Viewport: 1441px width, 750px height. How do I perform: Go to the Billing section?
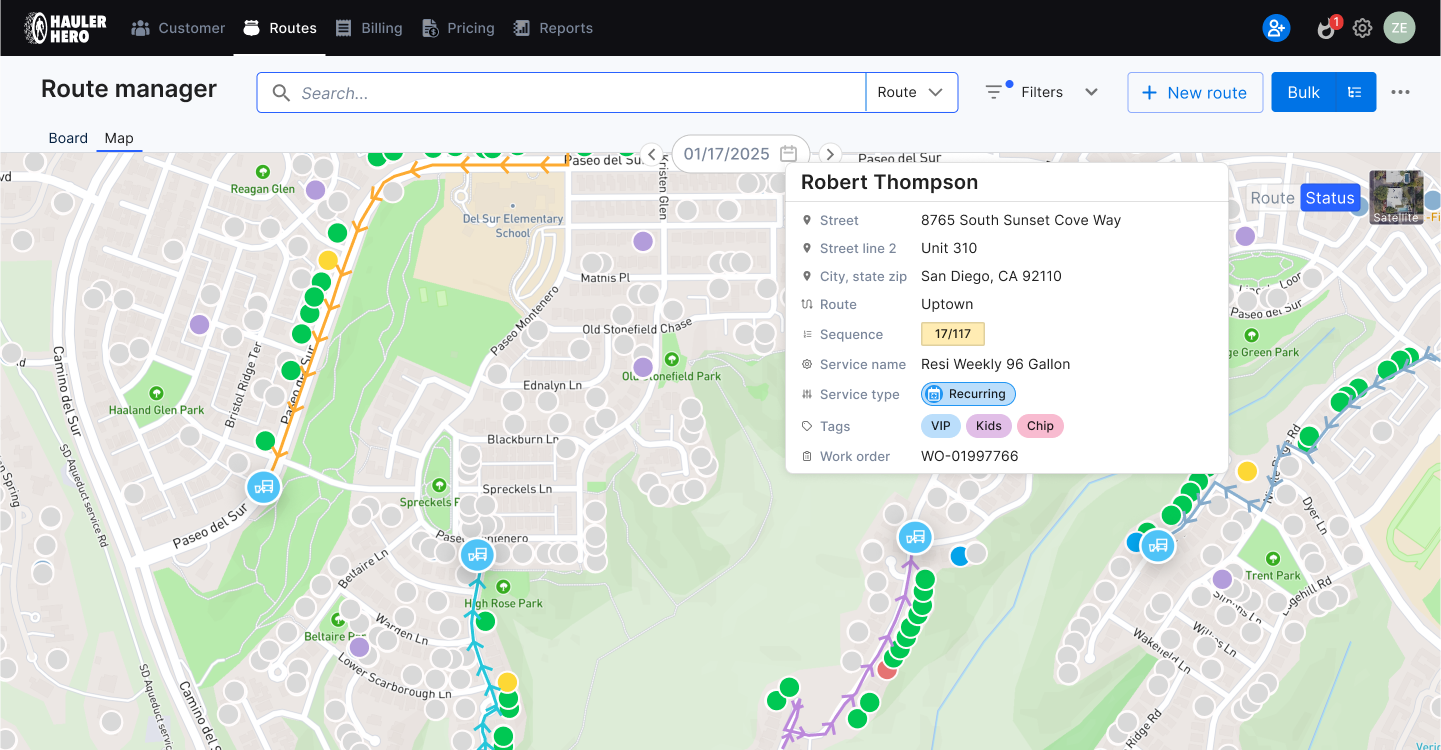click(x=369, y=28)
